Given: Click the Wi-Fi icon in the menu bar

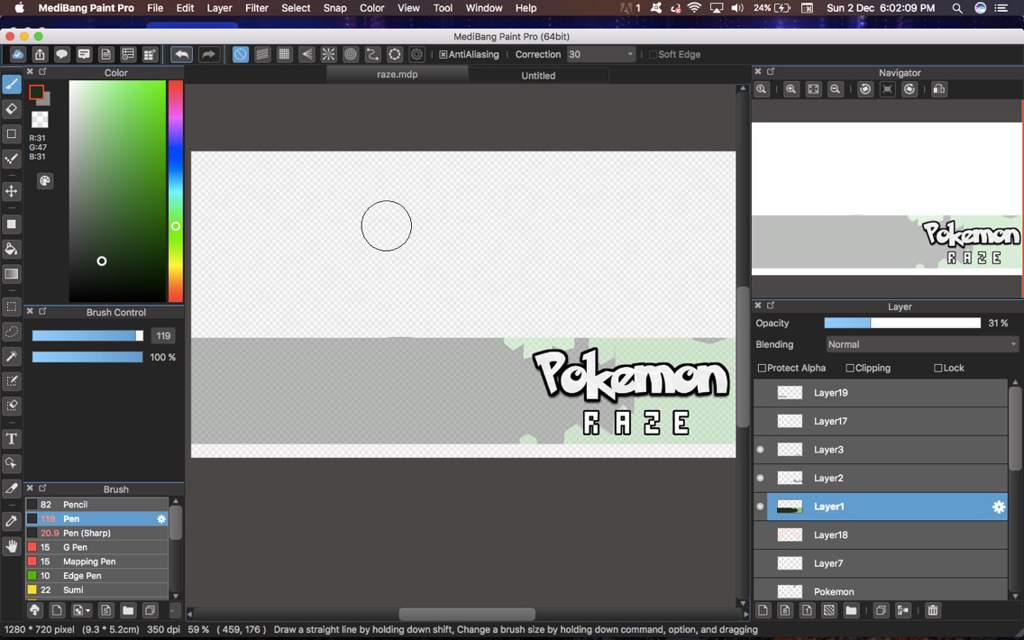Looking at the screenshot, I should (x=694, y=8).
